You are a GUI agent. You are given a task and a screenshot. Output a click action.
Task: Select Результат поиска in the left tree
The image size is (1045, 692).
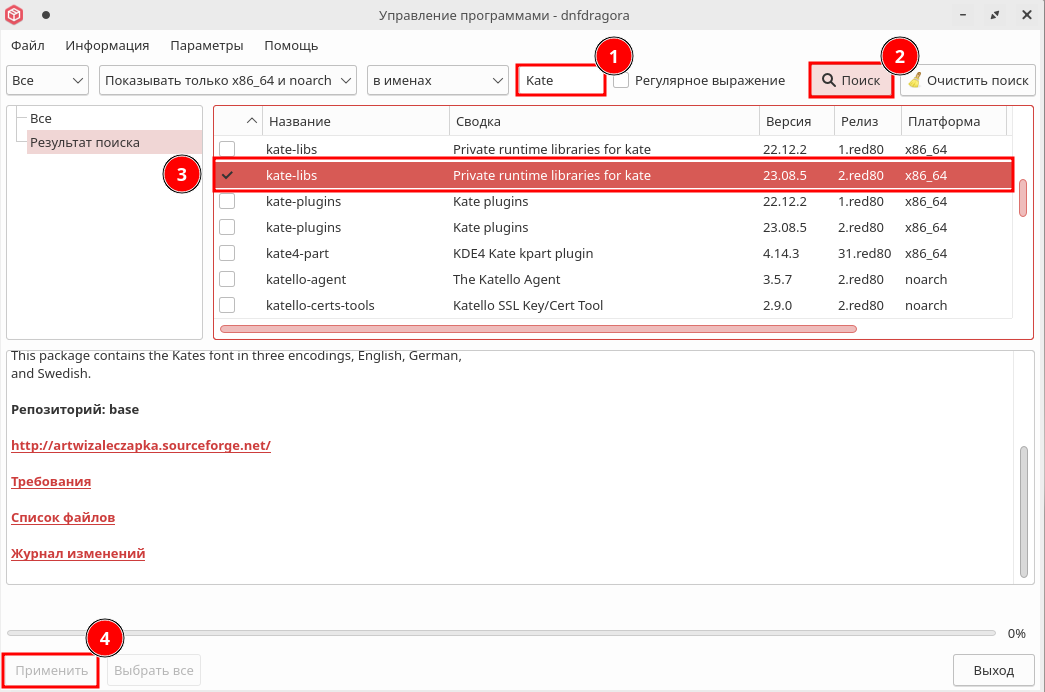click(x=85, y=142)
